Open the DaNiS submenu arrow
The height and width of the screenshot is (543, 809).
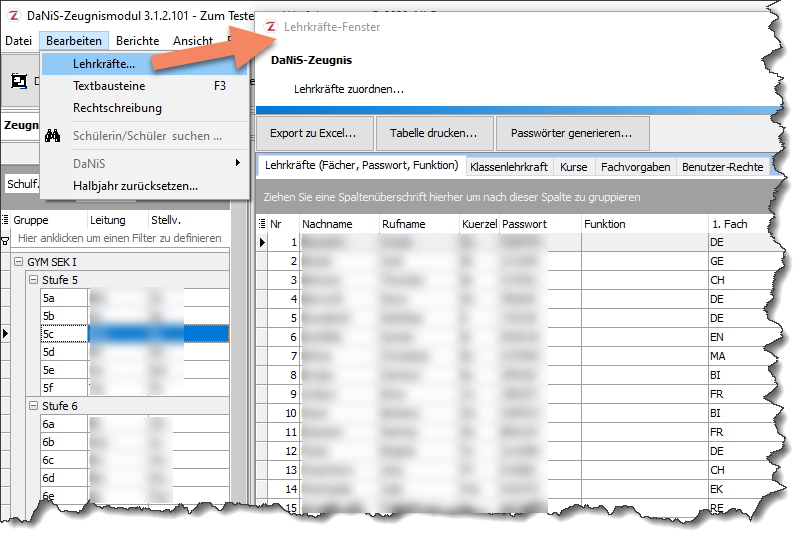(x=237, y=163)
